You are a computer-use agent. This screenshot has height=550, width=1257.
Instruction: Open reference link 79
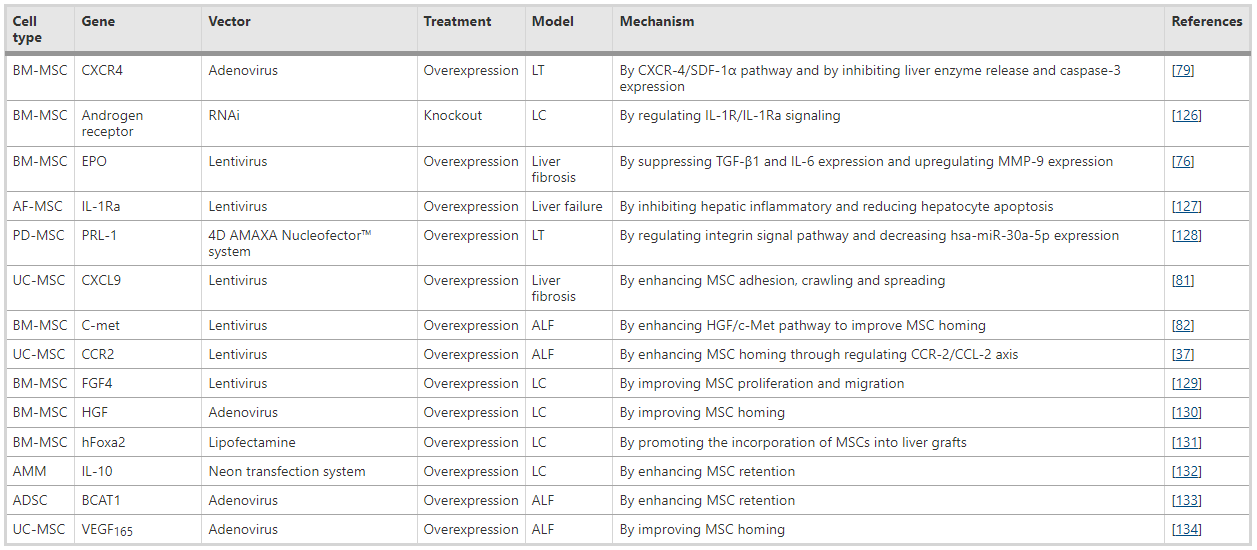[1183, 71]
